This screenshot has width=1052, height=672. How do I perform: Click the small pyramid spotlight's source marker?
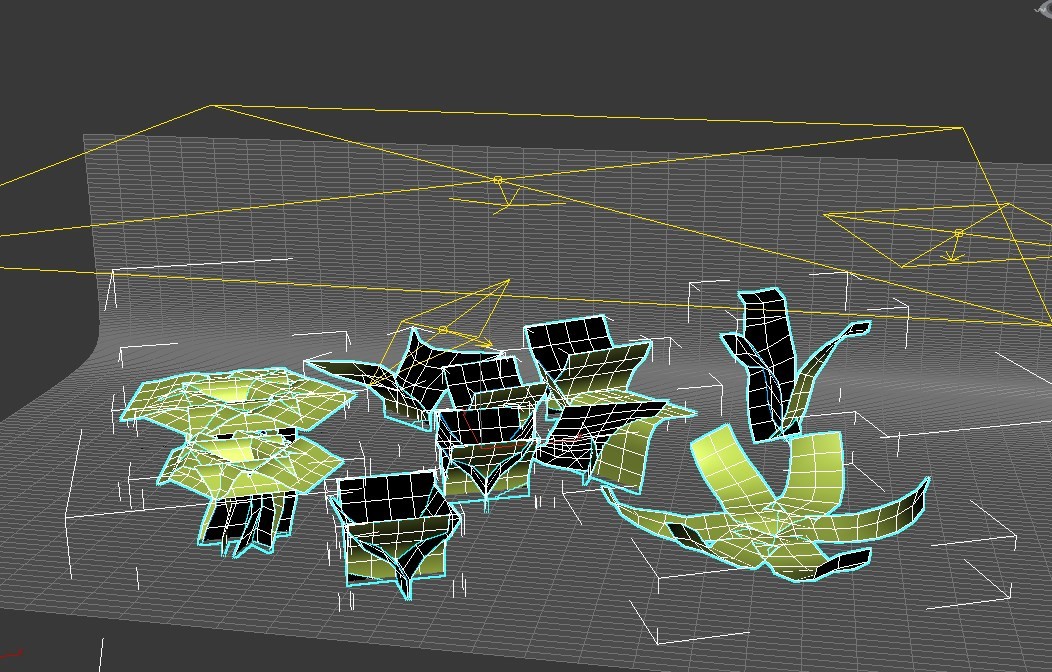point(443,330)
